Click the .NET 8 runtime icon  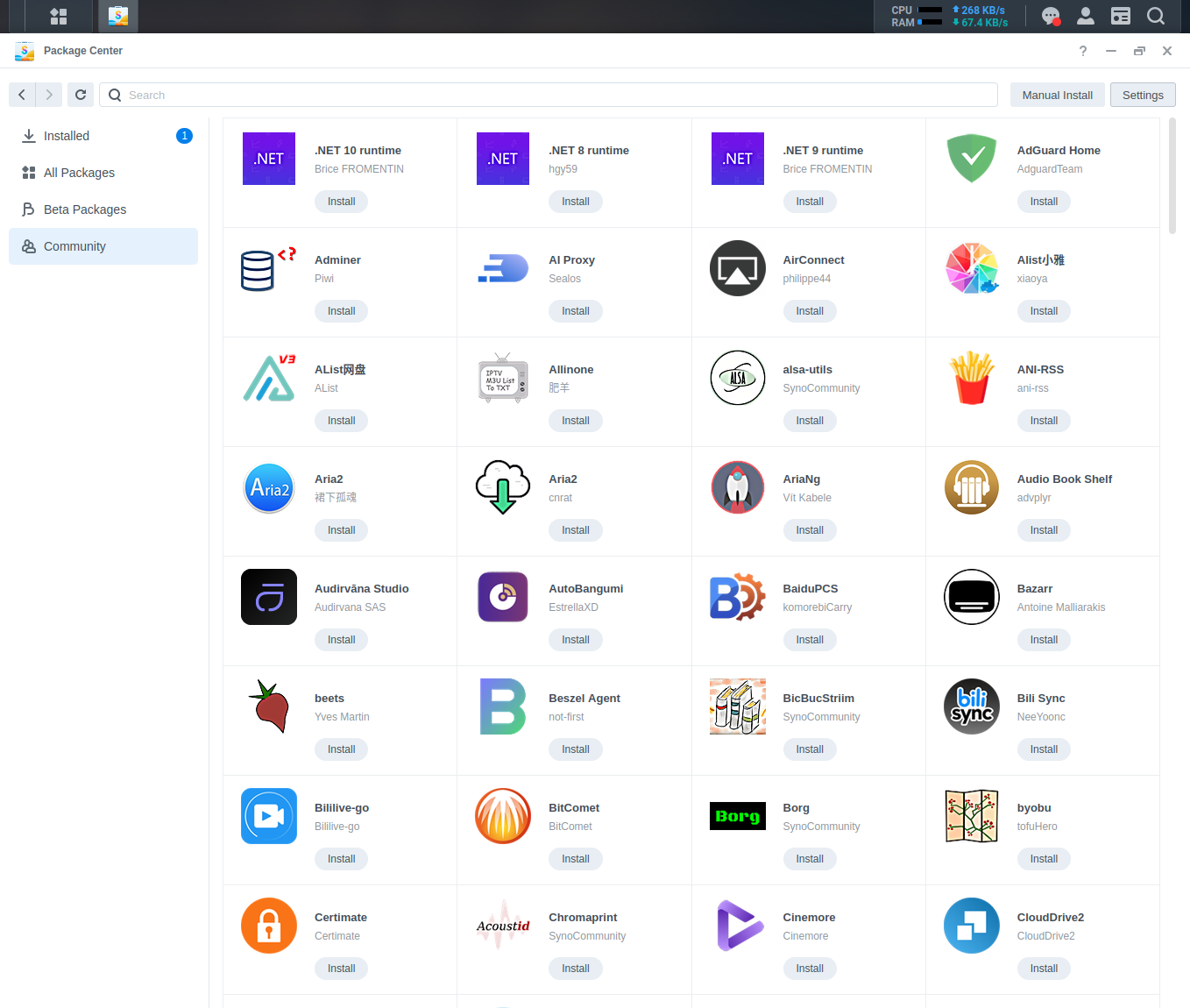tap(503, 159)
